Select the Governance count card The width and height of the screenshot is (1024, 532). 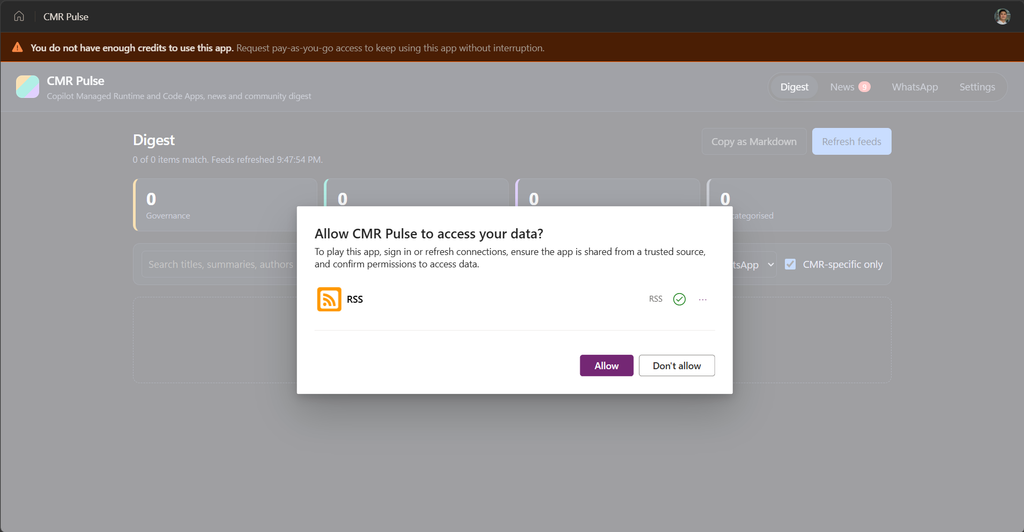[x=216, y=205]
